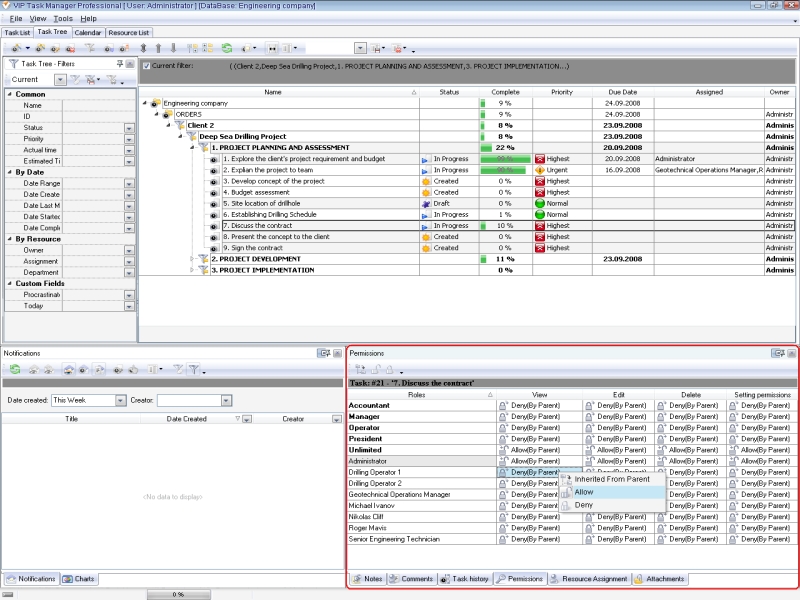Image resolution: width=800 pixels, height=600 pixels.
Task: Switch to the Calendar tab
Action: pyautogui.click(x=87, y=32)
